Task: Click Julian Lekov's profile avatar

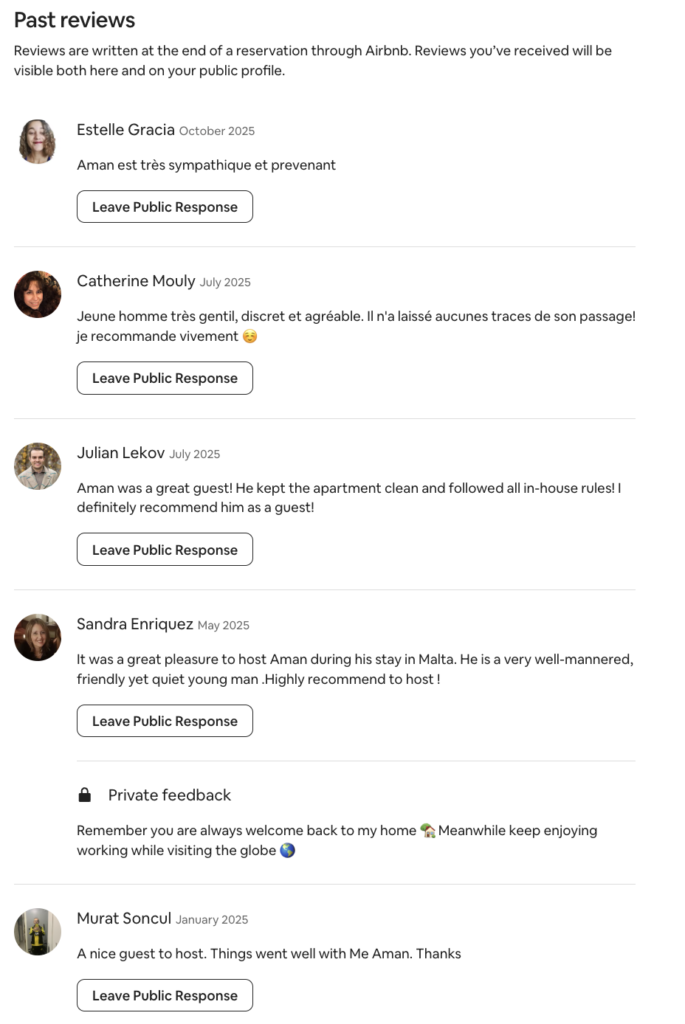Action: 37,466
